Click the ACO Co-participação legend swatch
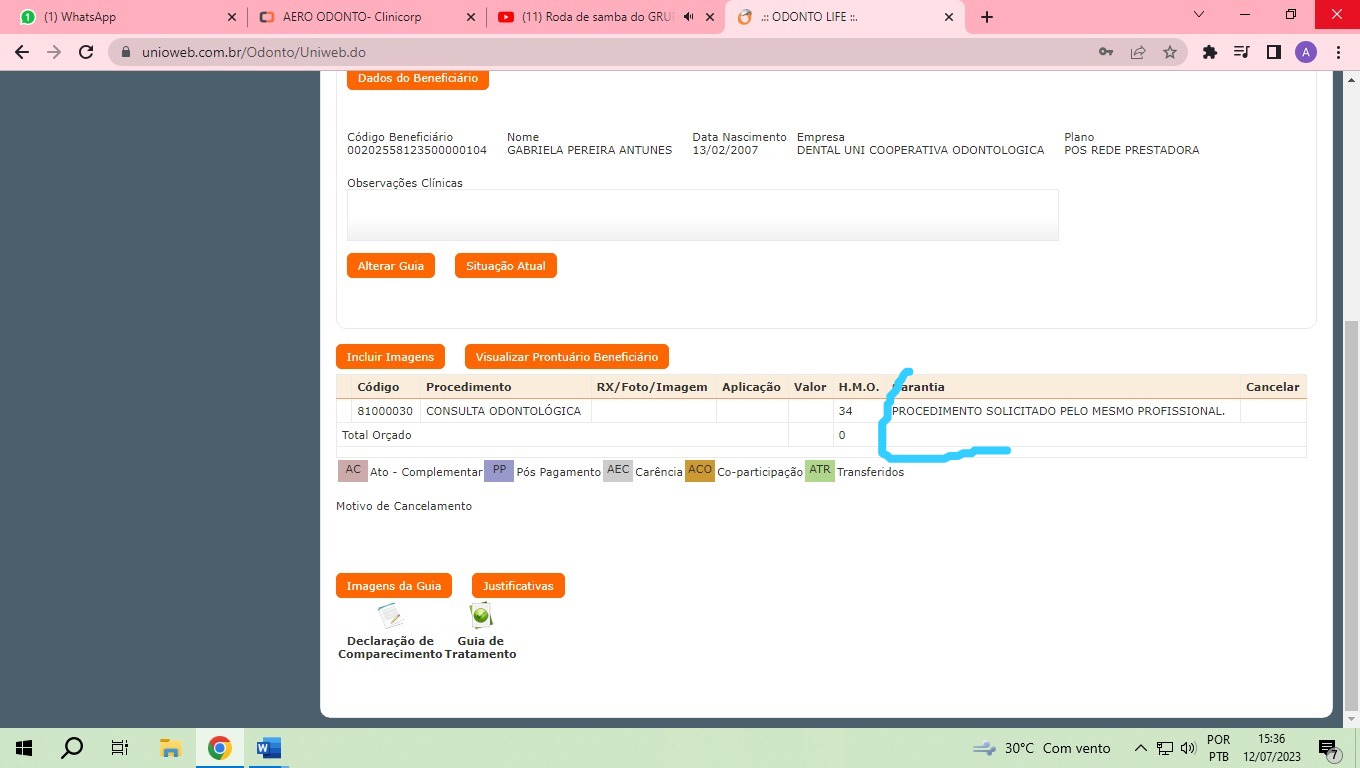 (700, 470)
